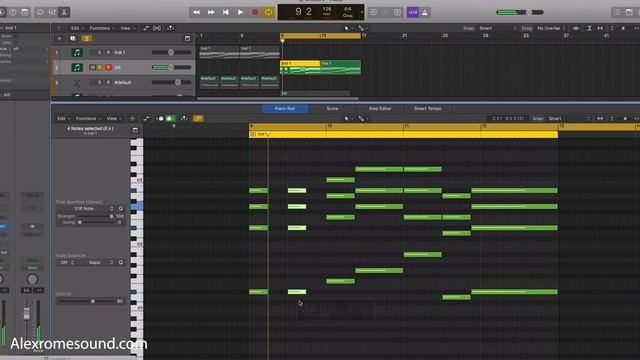Image resolution: width=640 pixels, height=360 pixels.
Task: Open the 1/16 Note time quantize dropdown
Action: [85, 209]
